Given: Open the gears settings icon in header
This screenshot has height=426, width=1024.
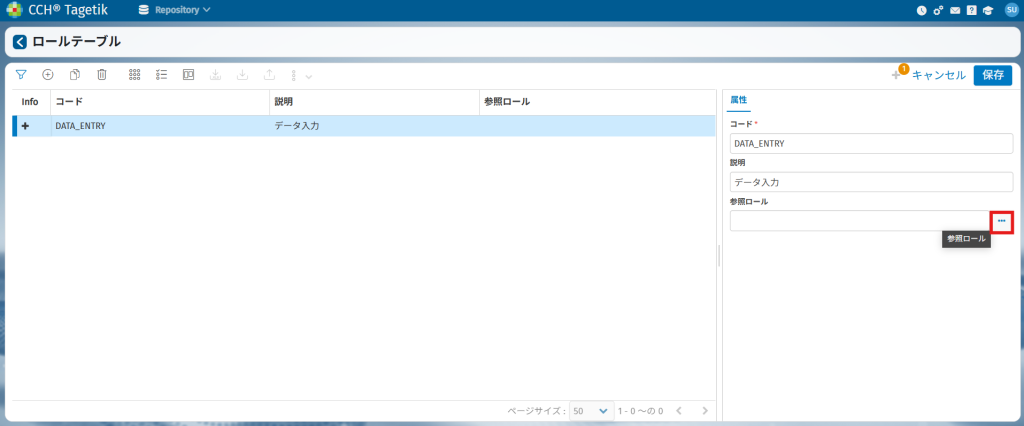Looking at the screenshot, I should 938,10.
